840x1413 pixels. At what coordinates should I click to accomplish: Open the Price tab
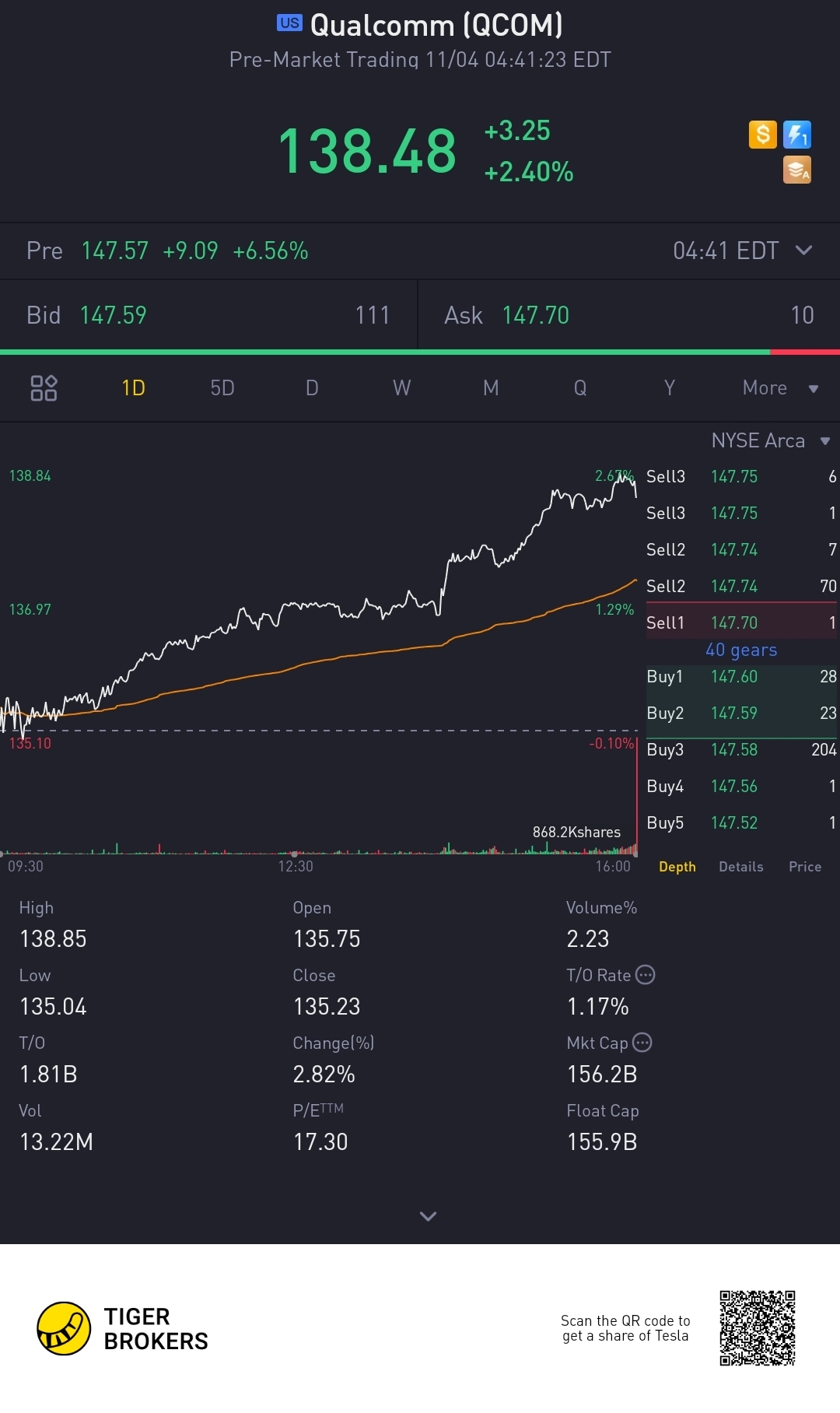point(805,867)
